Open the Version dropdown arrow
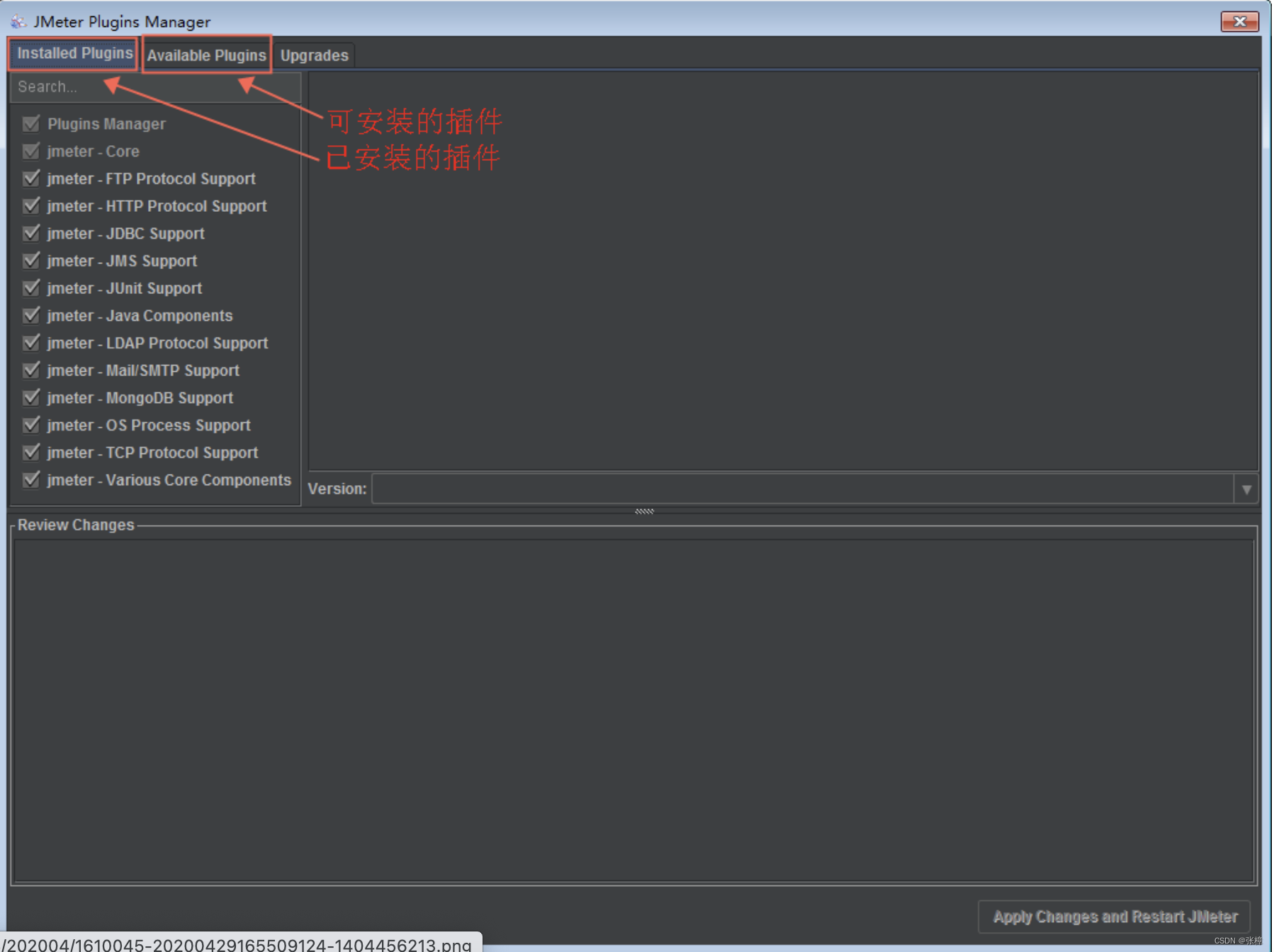This screenshot has width=1274, height=952. 1246,489
